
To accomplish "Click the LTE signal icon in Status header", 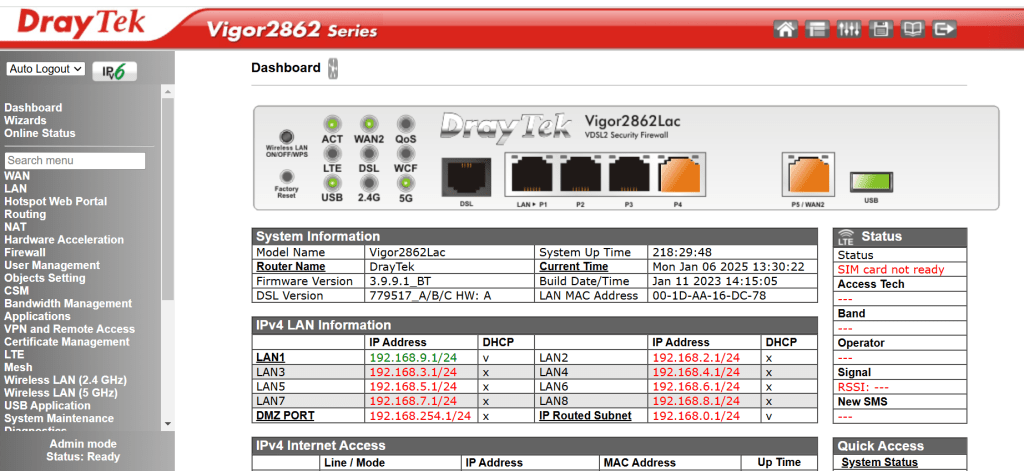I will [x=846, y=236].
